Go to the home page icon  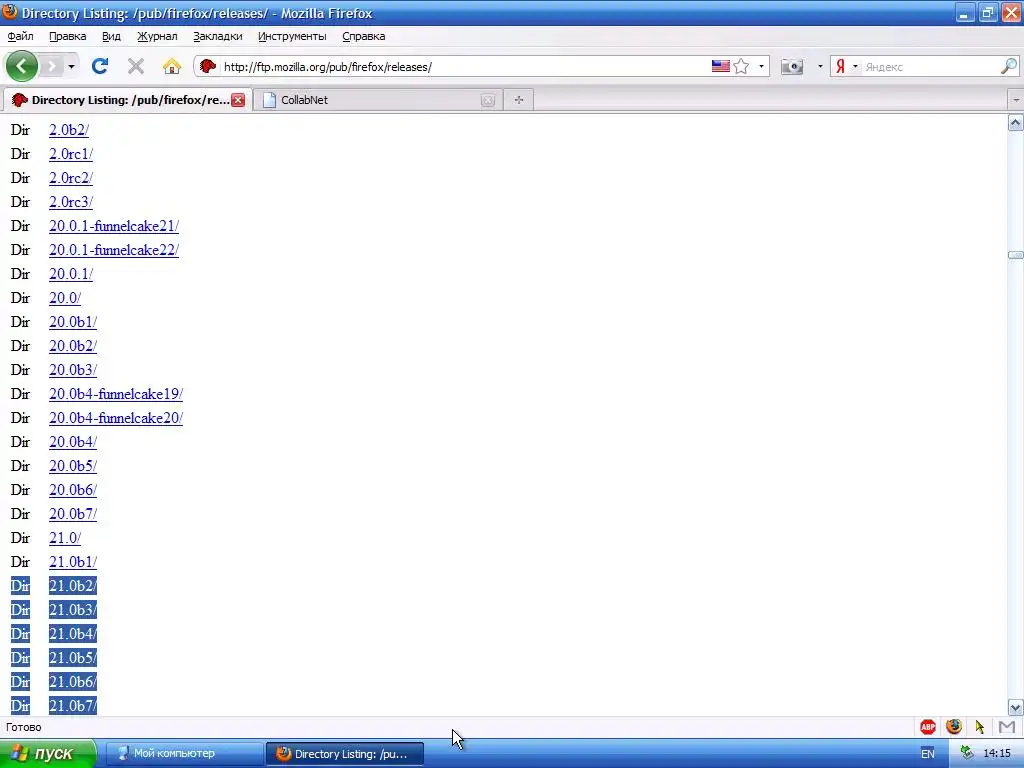pos(172,66)
